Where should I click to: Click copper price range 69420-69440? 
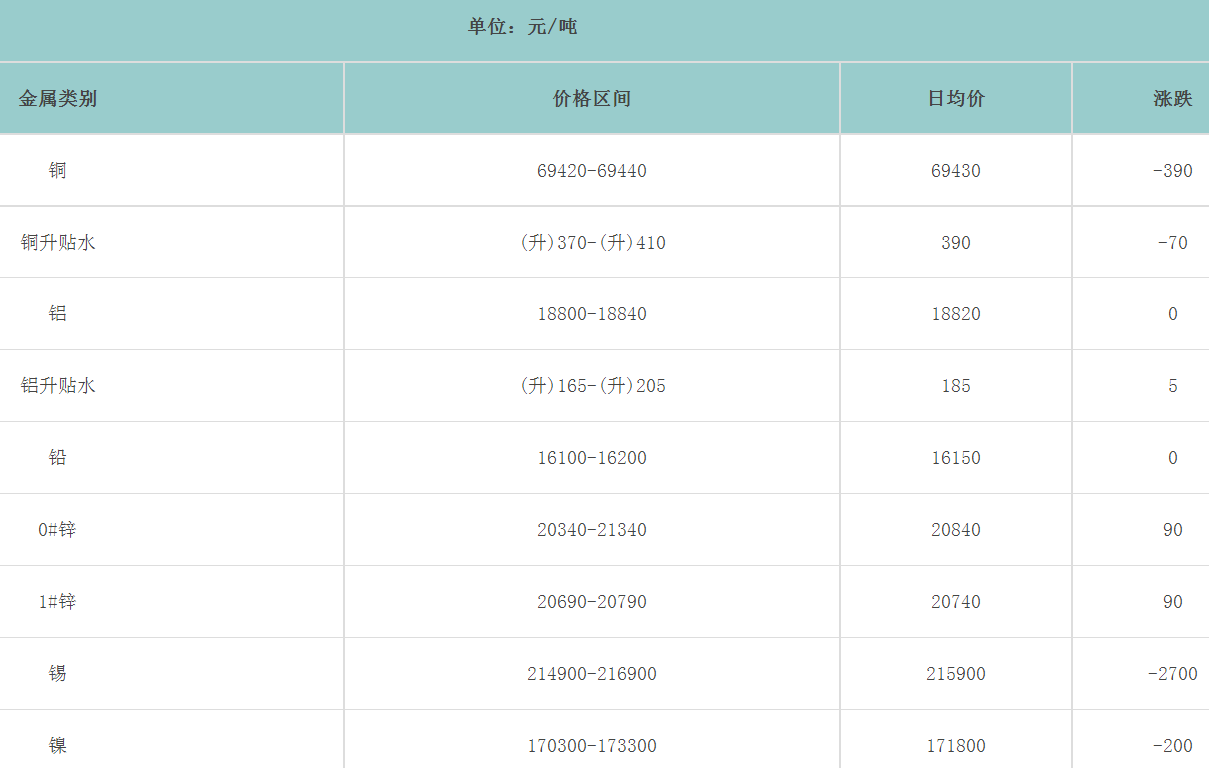(592, 171)
